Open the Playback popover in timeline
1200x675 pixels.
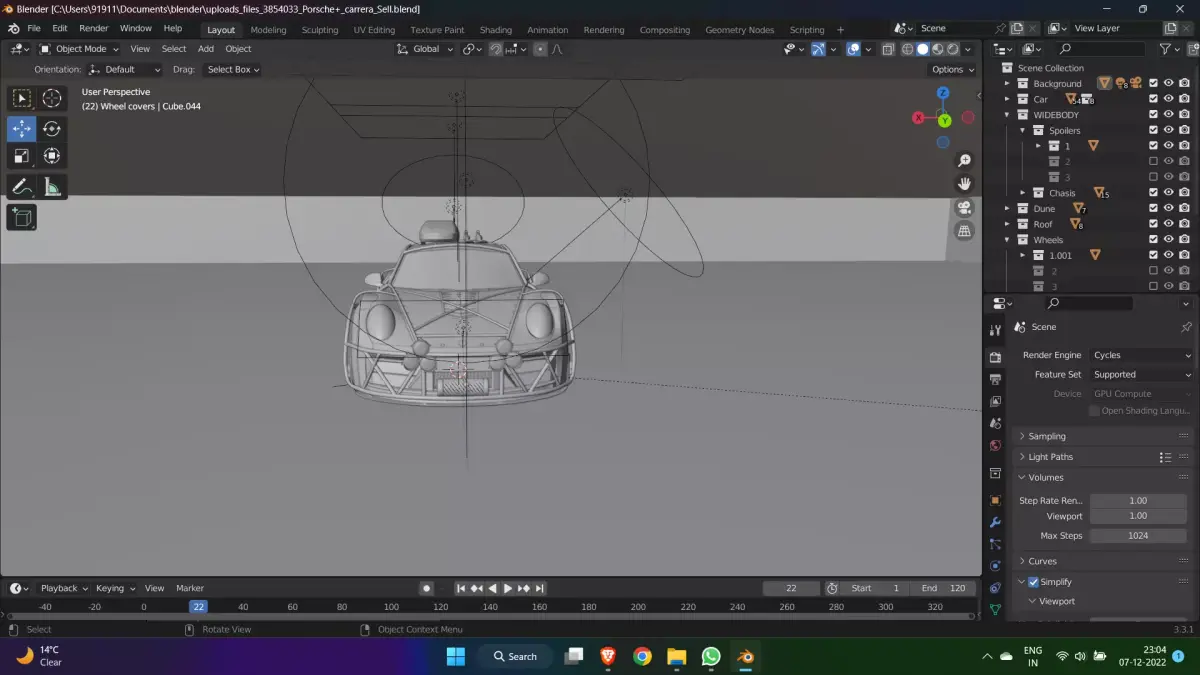coord(64,588)
